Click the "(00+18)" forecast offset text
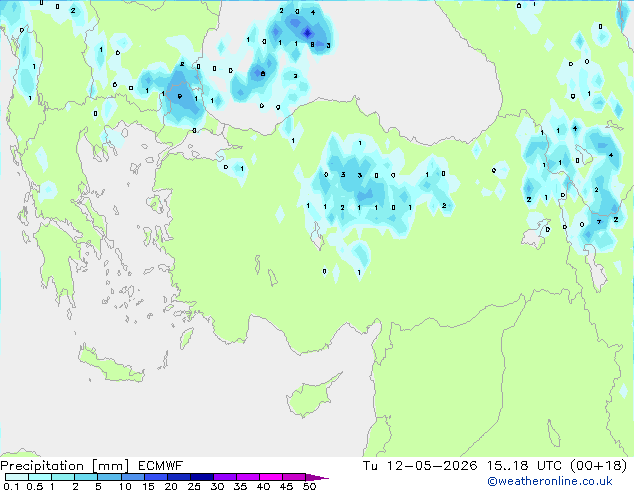 pyautogui.click(x=598, y=466)
